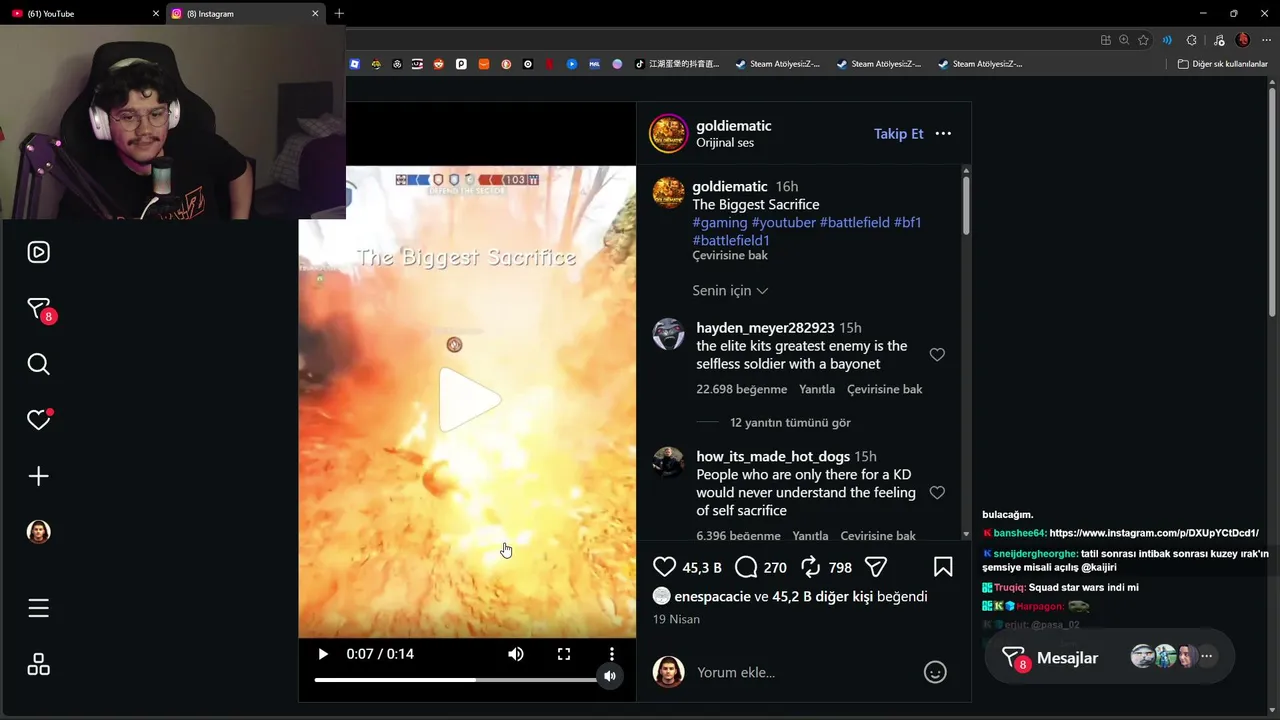The image size is (1280, 720).
Task: Open the #battlefield1 hashtag
Action: 731,241
